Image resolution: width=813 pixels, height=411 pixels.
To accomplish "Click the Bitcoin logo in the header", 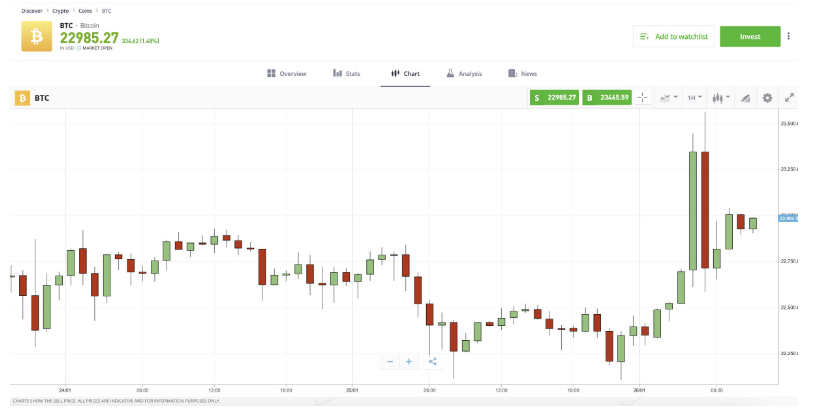I will click(36, 36).
